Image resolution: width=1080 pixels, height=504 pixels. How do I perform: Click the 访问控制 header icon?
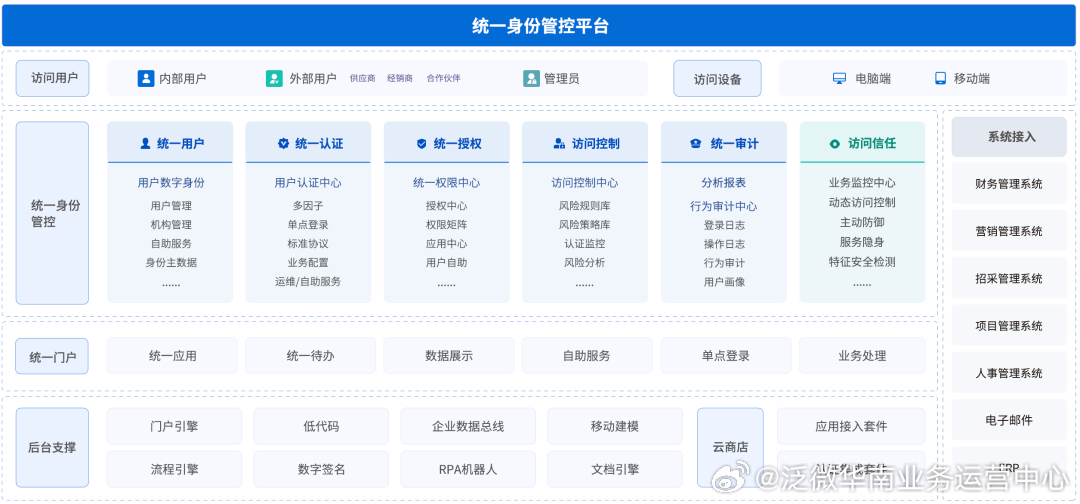559,144
